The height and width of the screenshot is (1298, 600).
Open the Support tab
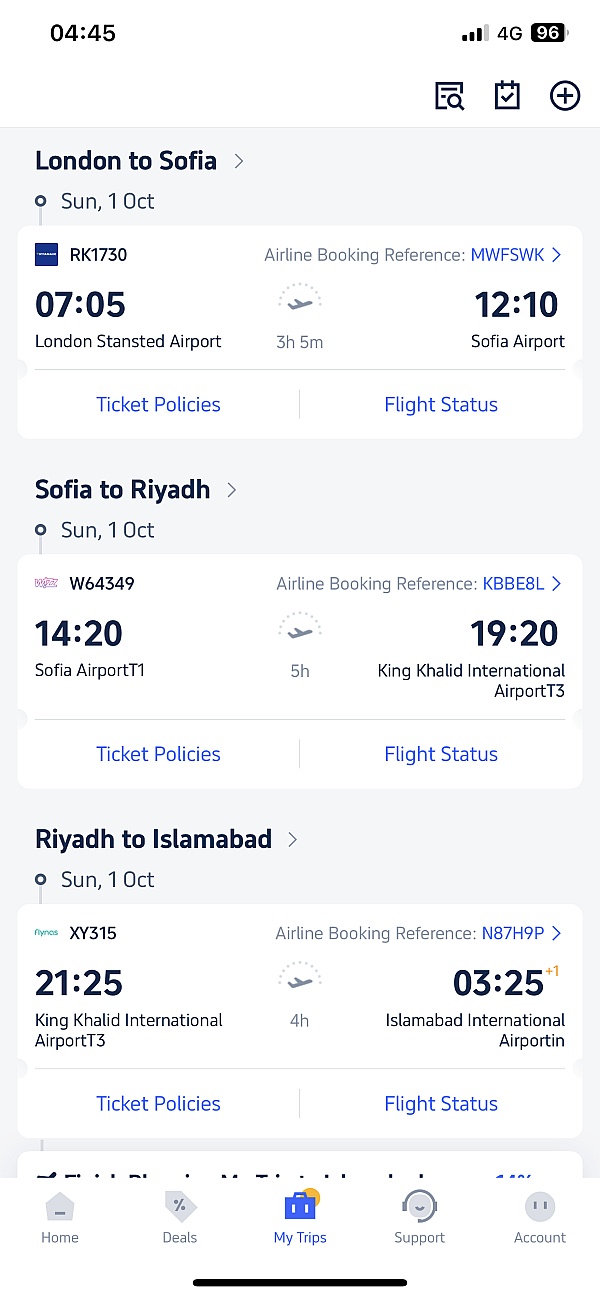click(x=419, y=1218)
